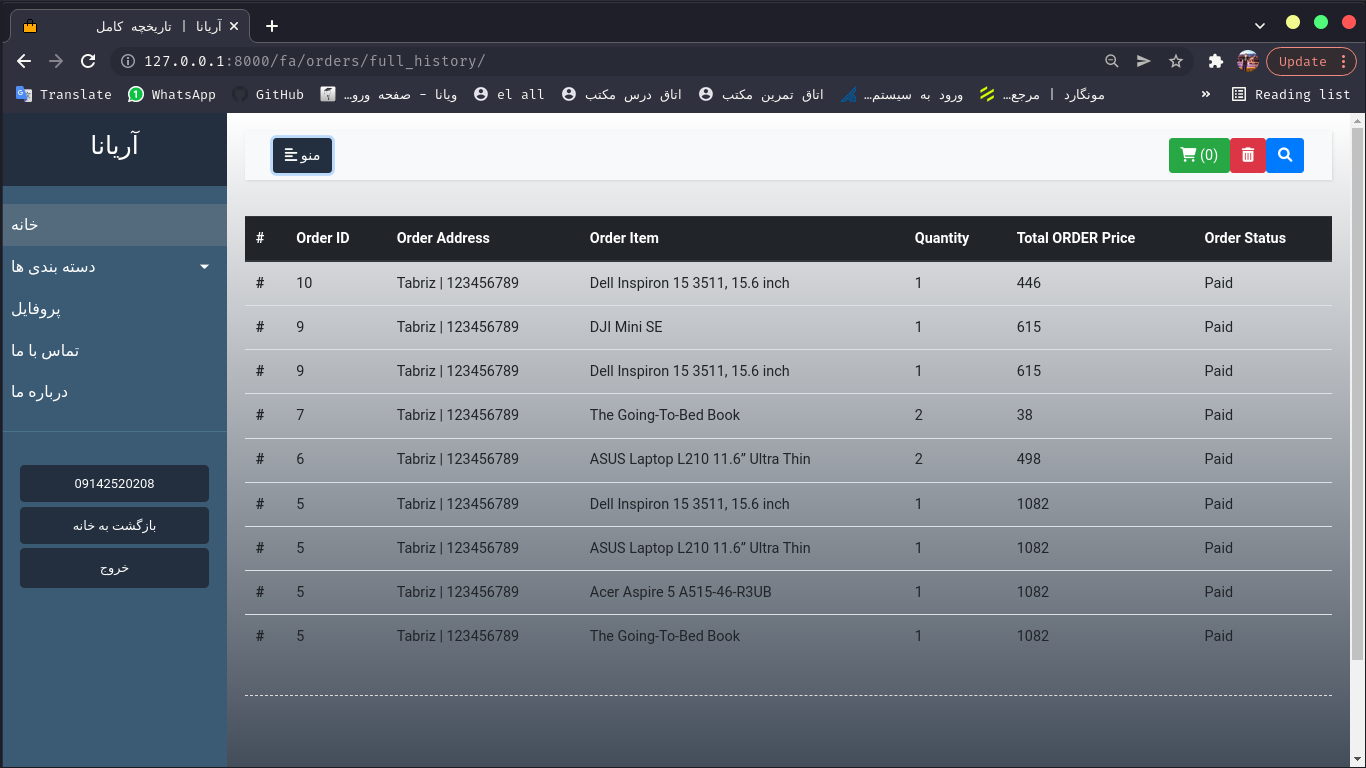
Task: Reload the current page
Action: tap(88, 61)
